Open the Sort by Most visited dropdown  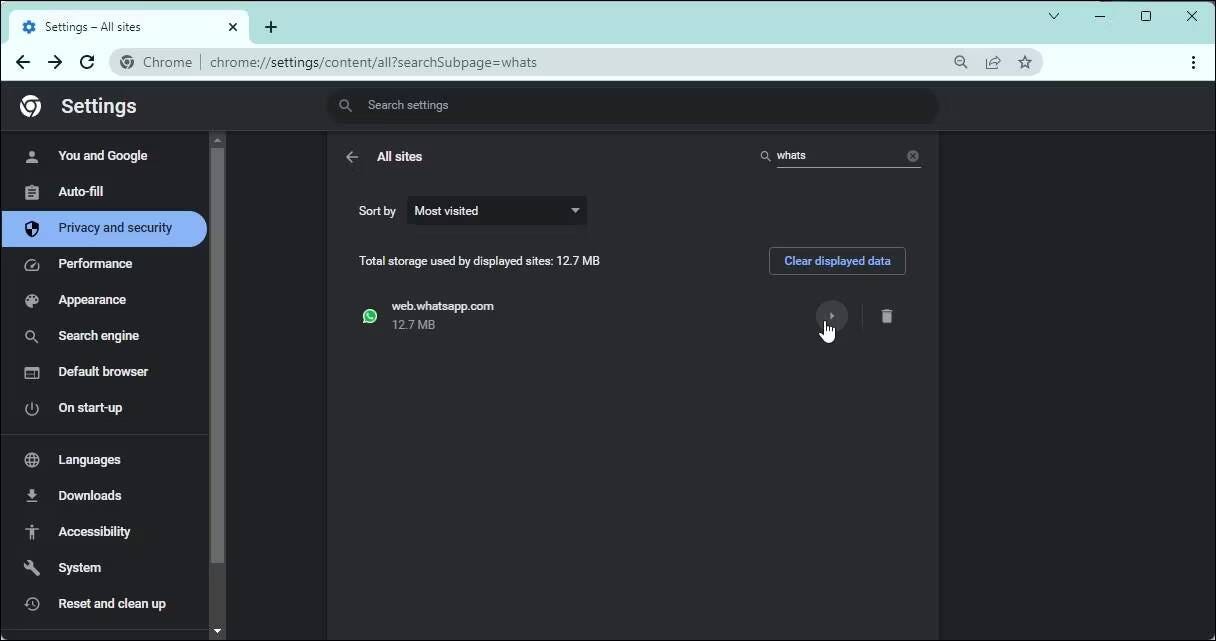tap(496, 211)
